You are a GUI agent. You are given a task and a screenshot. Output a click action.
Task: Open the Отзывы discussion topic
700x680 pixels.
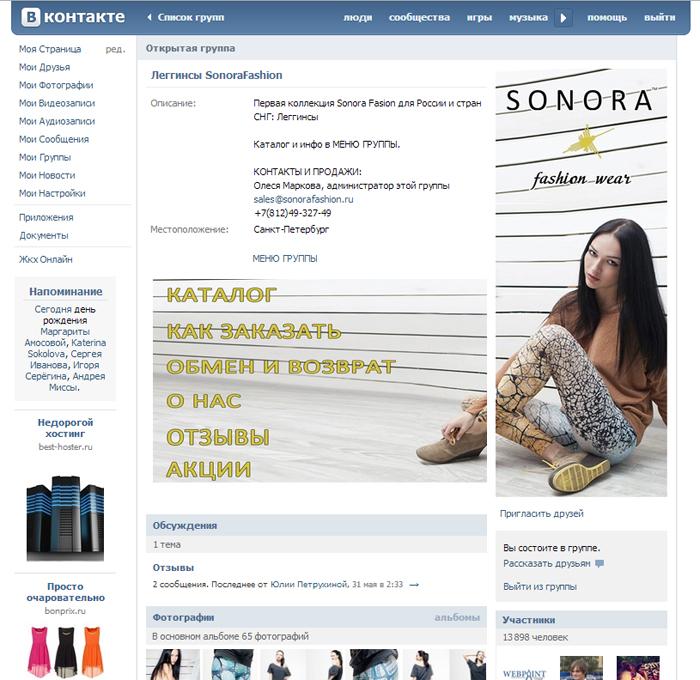tap(173, 567)
